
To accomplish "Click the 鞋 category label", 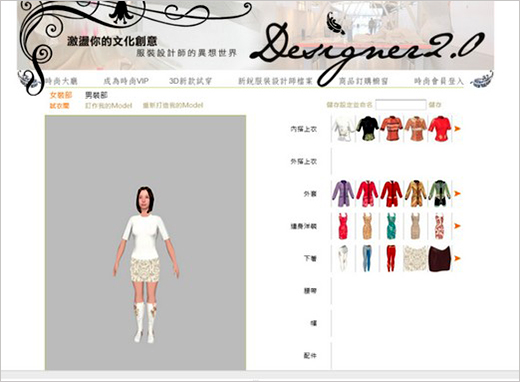I will click(x=313, y=323).
